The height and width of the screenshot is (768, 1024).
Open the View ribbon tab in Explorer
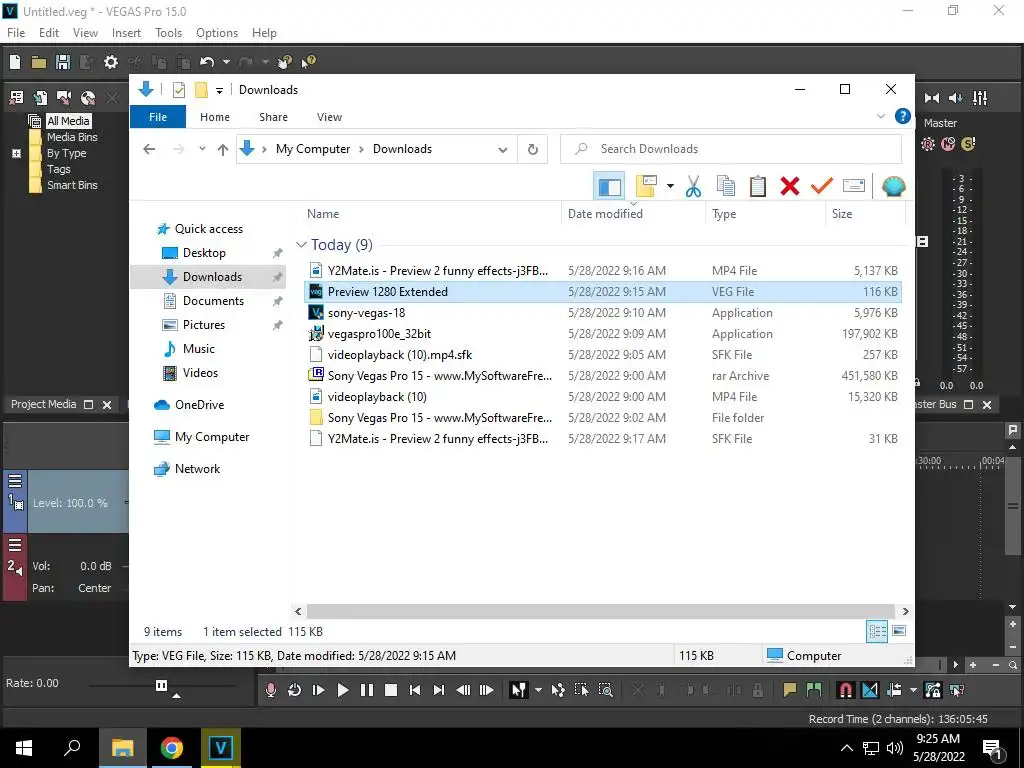(329, 117)
